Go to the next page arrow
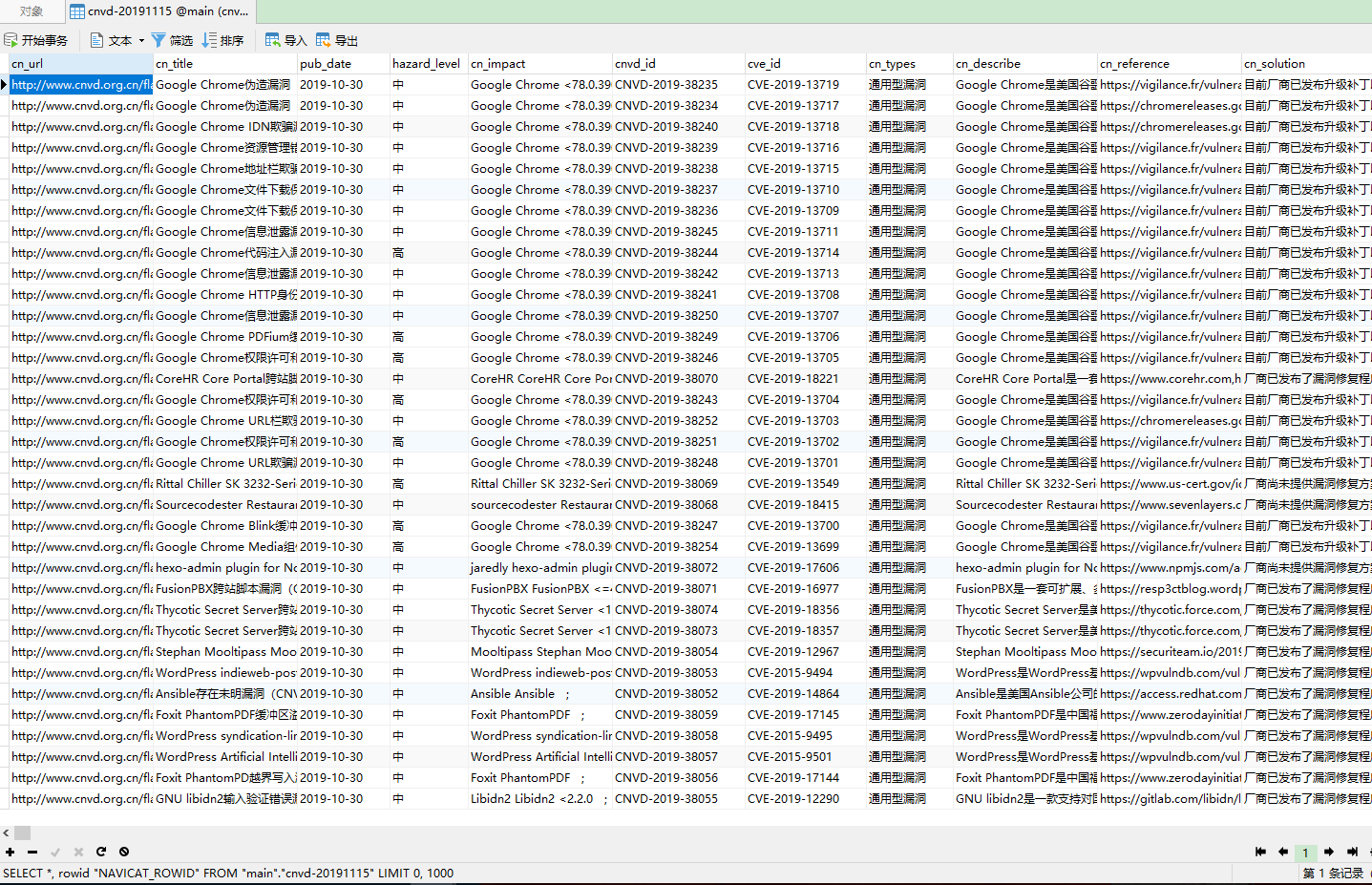This screenshot has width=1372, height=885. click(1329, 852)
